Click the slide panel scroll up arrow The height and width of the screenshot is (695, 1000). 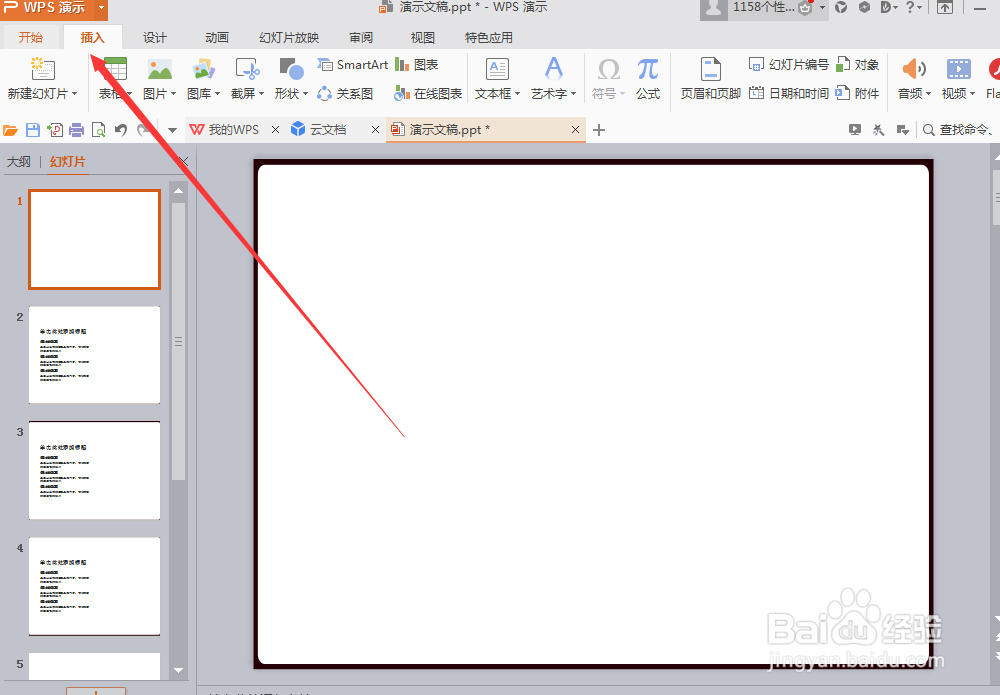click(x=179, y=191)
